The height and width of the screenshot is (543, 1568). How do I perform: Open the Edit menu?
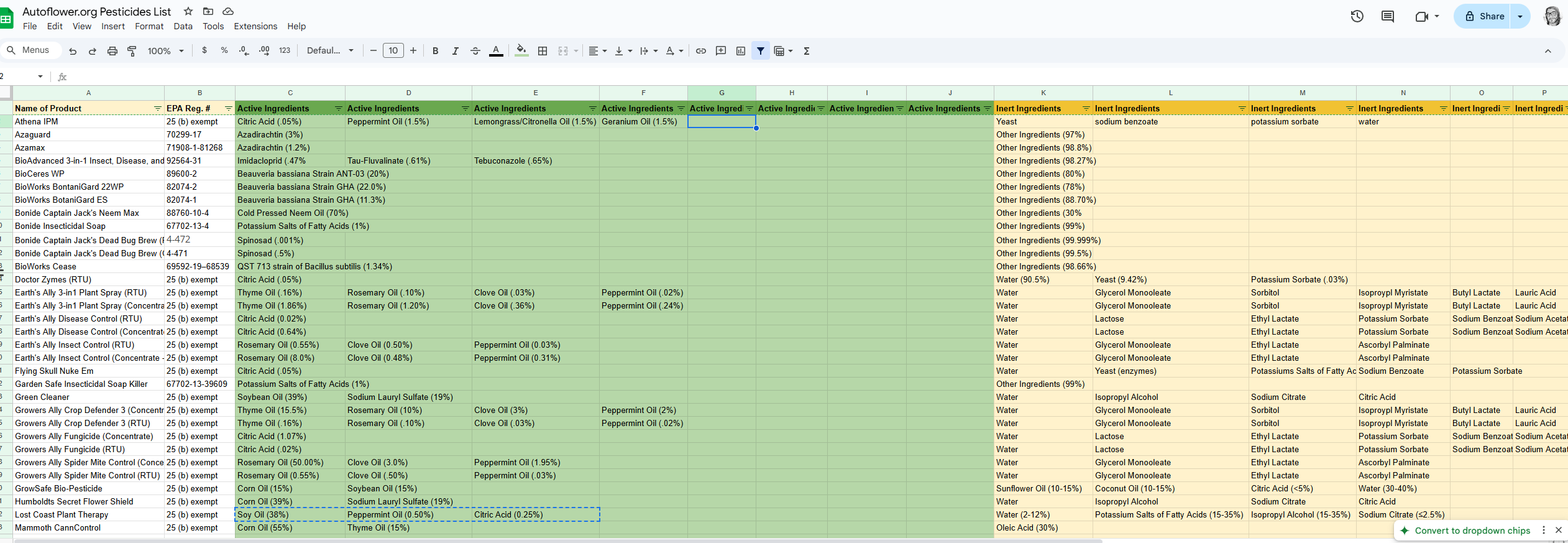coord(55,26)
